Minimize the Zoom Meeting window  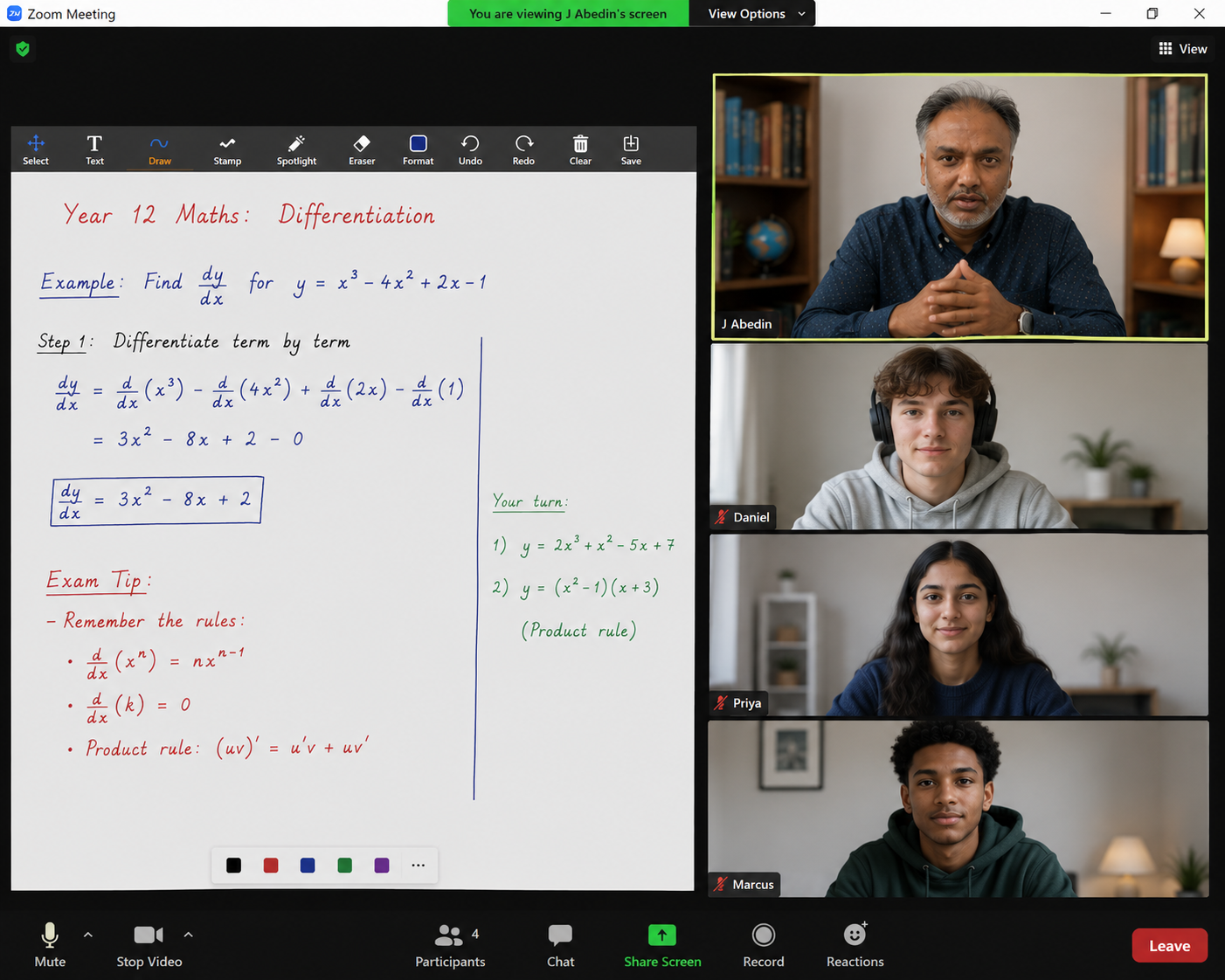(1105, 13)
